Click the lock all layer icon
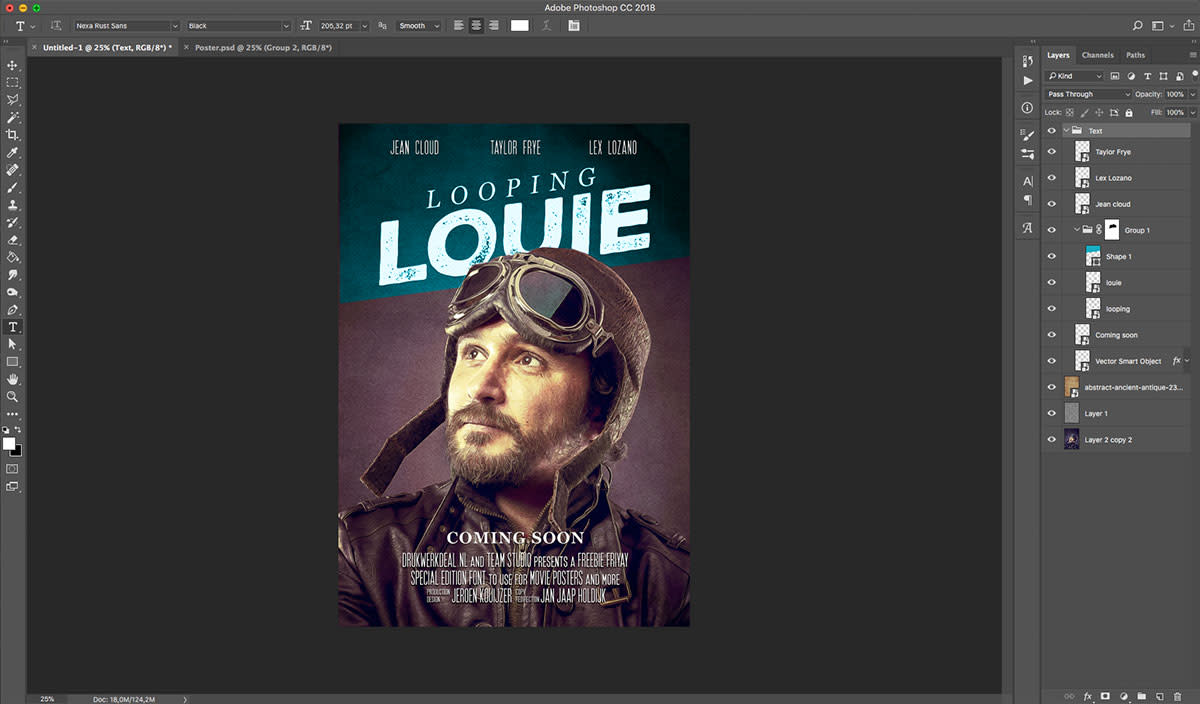The height and width of the screenshot is (704, 1200). click(x=1129, y=113)
